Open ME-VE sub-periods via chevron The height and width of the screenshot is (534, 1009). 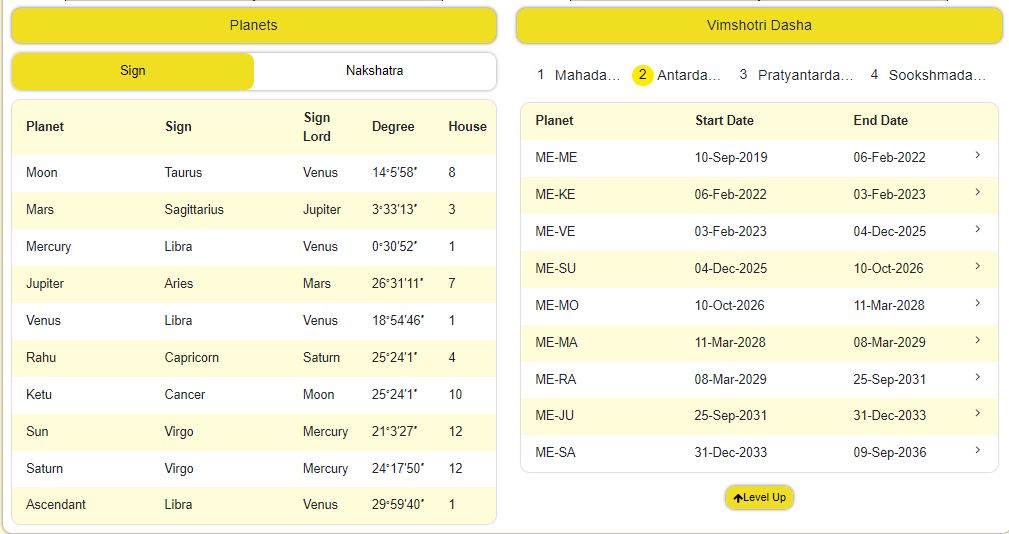(x=977, y=230)
